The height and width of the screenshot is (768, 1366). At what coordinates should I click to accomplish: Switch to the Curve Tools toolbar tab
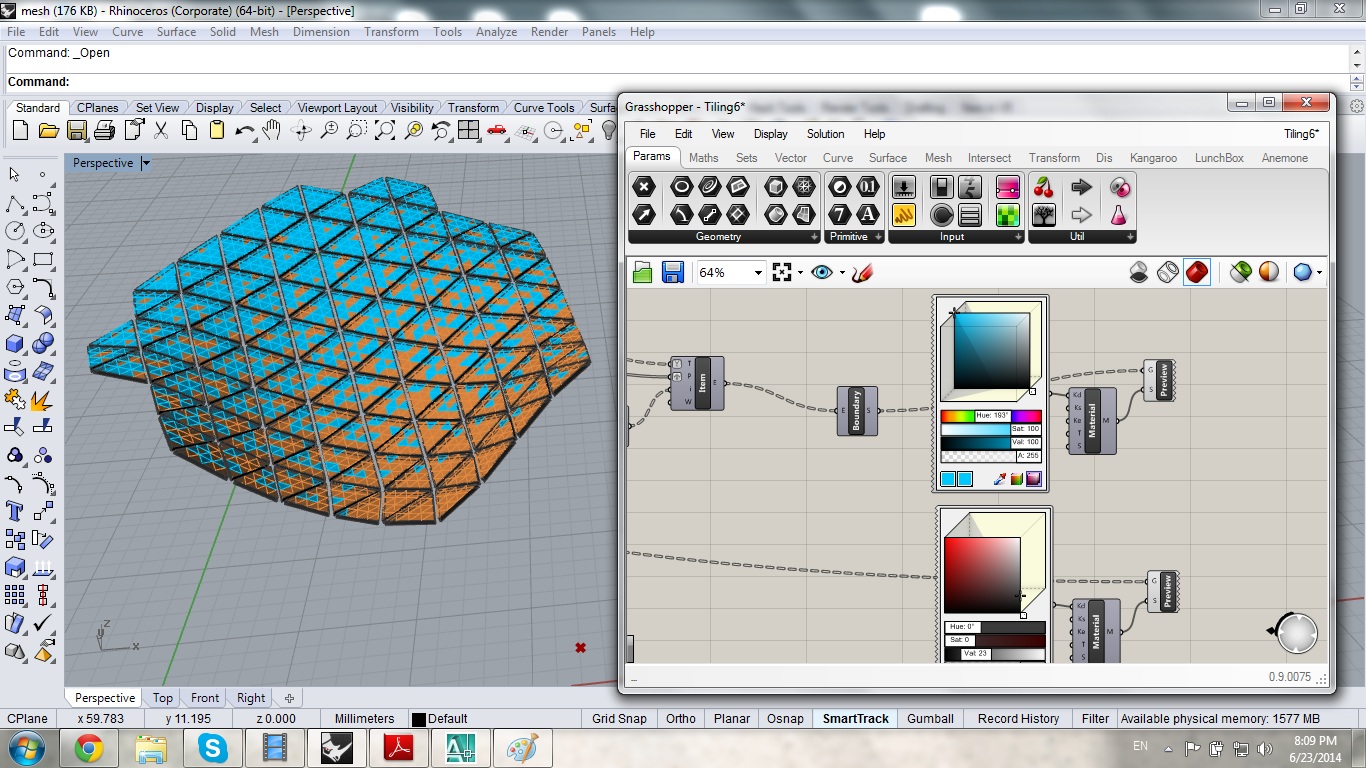click(x=544, y=108)
